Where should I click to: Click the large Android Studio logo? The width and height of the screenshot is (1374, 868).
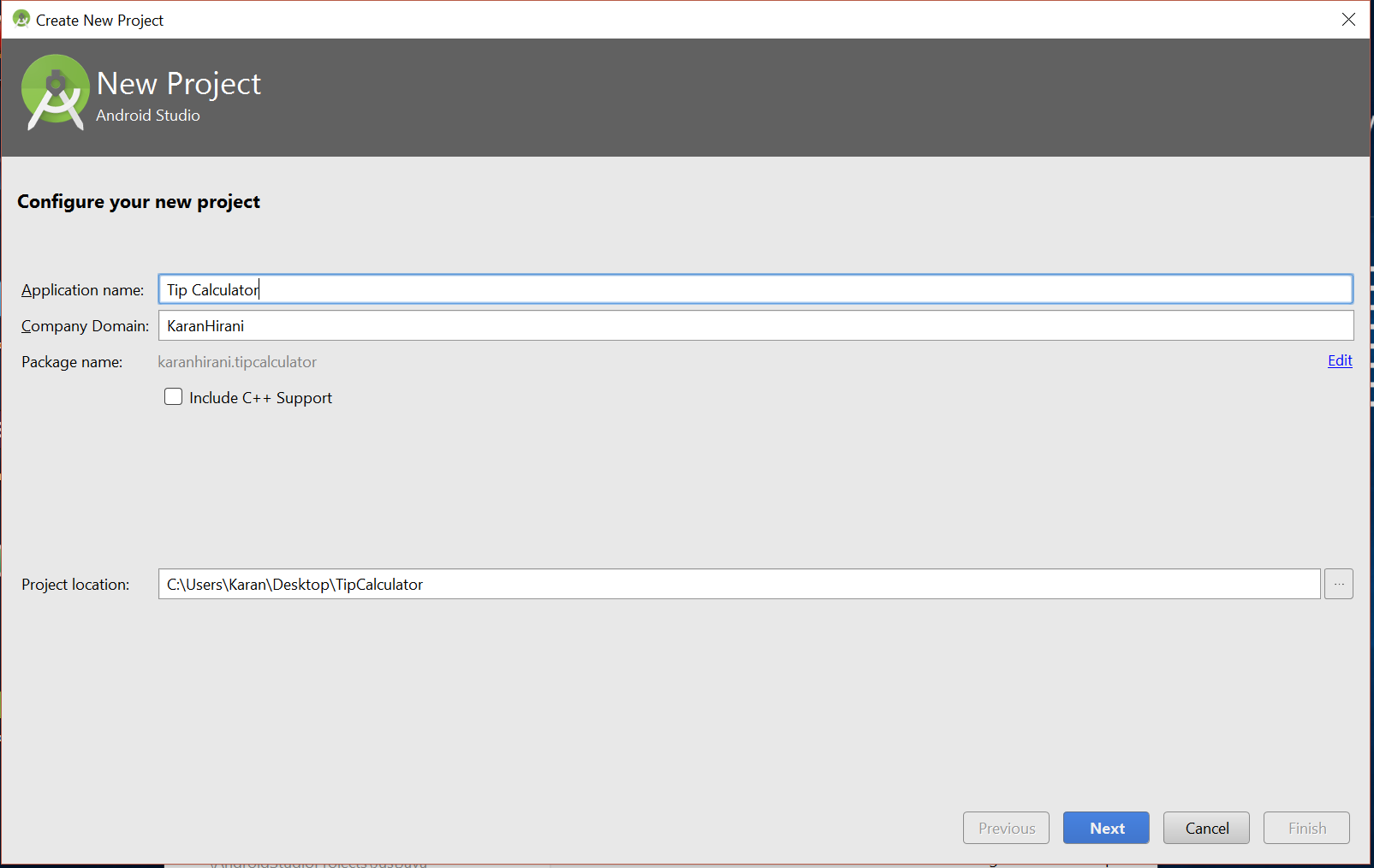(x=56, y=92)
